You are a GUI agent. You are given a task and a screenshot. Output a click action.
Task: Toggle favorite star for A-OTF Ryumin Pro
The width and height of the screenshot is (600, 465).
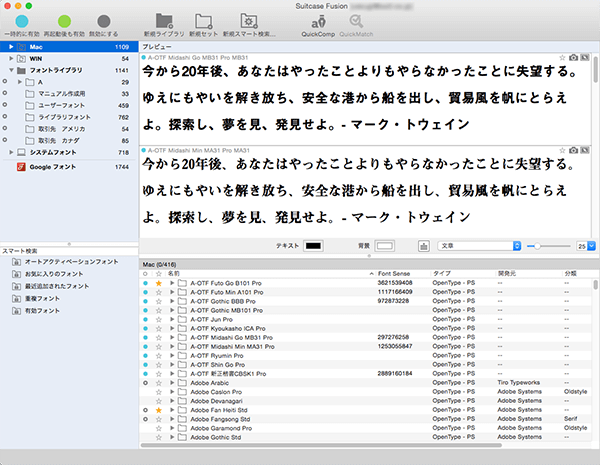(x=158, y=356)
